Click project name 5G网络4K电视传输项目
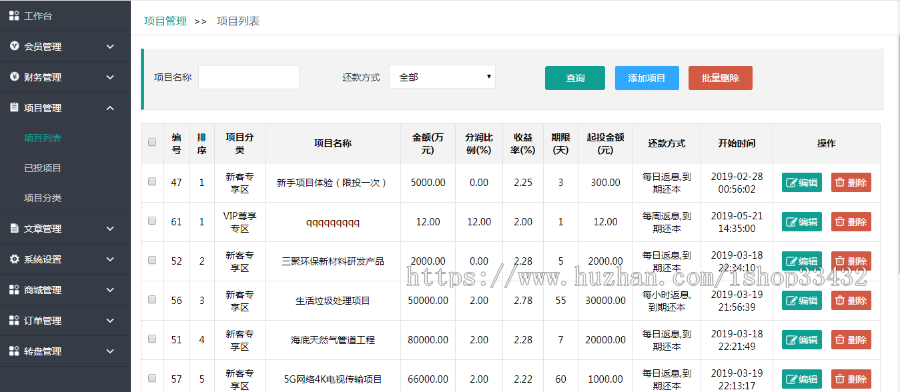Viewport: 900px width, 392px height. point(333,379)
